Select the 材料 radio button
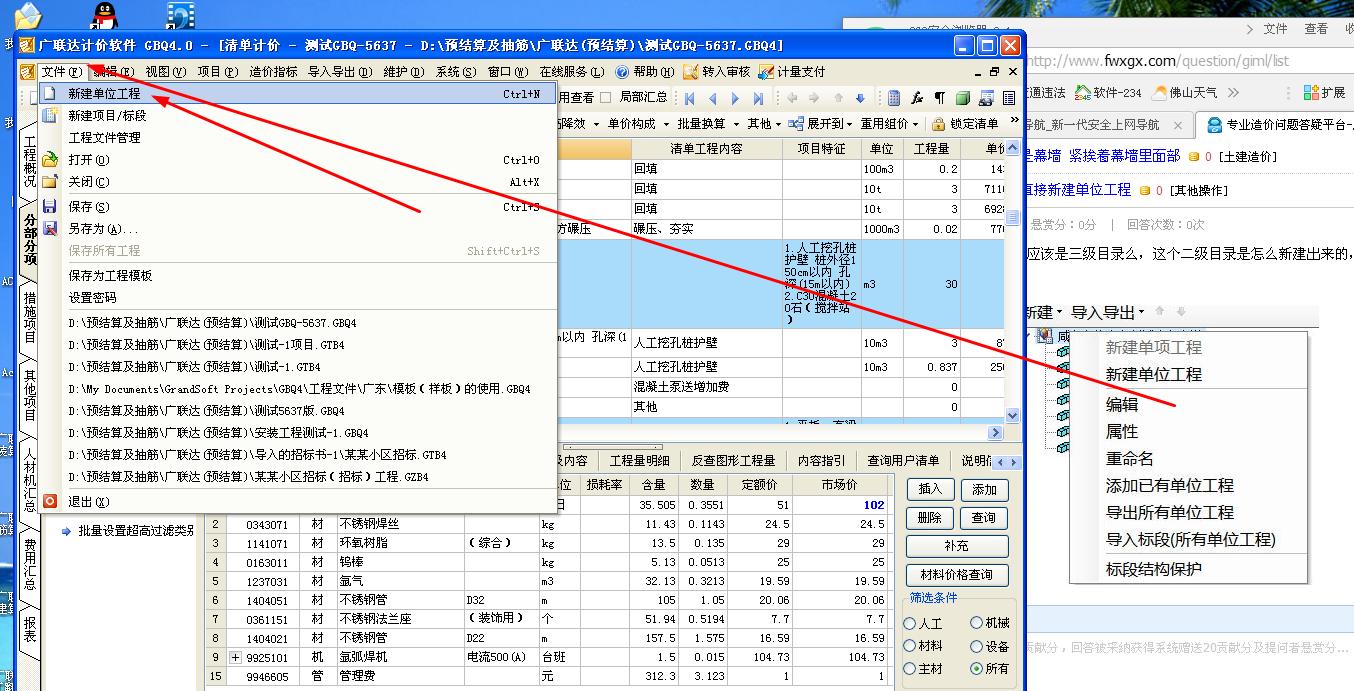This screenshot has height=691, width=1354. (910, 646)
